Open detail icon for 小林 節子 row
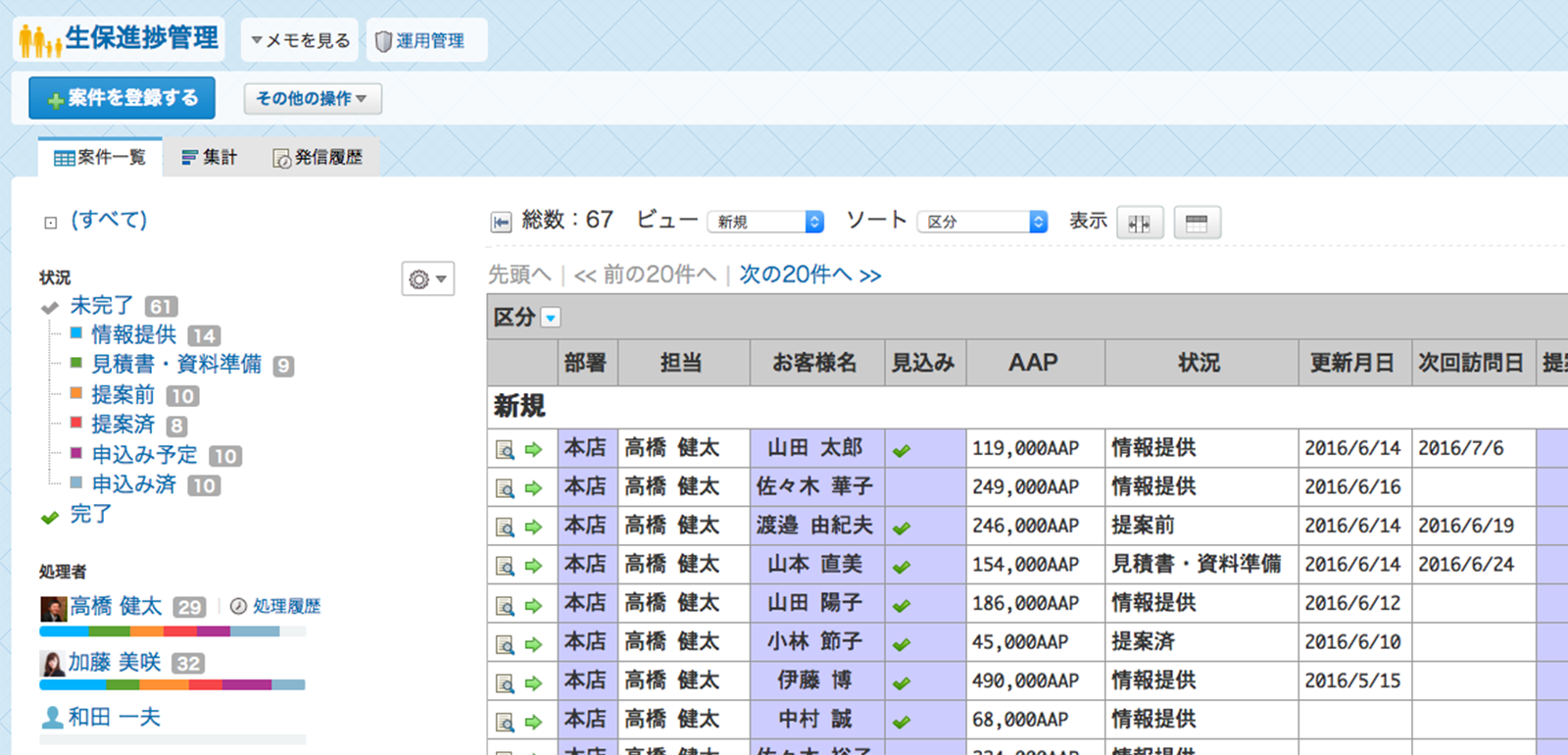 coord(505,643)
